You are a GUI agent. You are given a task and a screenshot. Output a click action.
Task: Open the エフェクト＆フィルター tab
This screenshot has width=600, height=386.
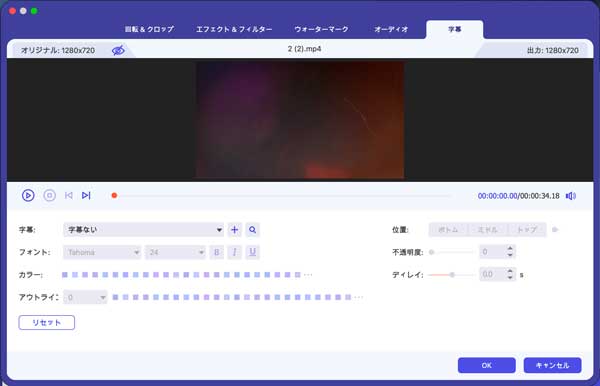pyautogui.click(x=234, y=29)
